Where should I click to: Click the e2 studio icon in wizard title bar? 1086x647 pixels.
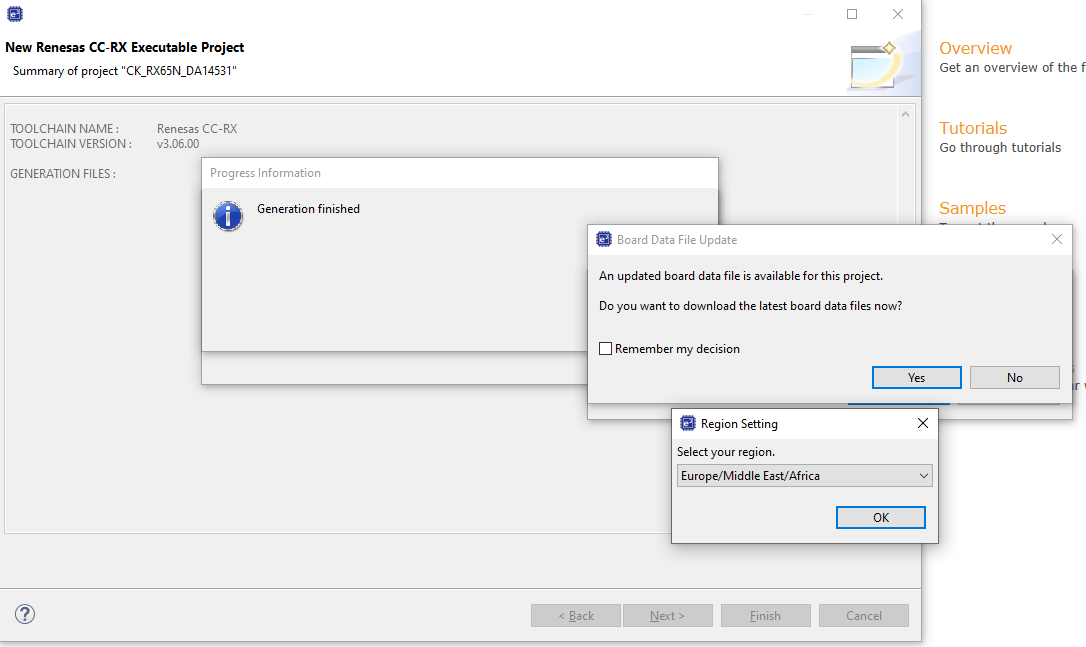pos(15,14)
